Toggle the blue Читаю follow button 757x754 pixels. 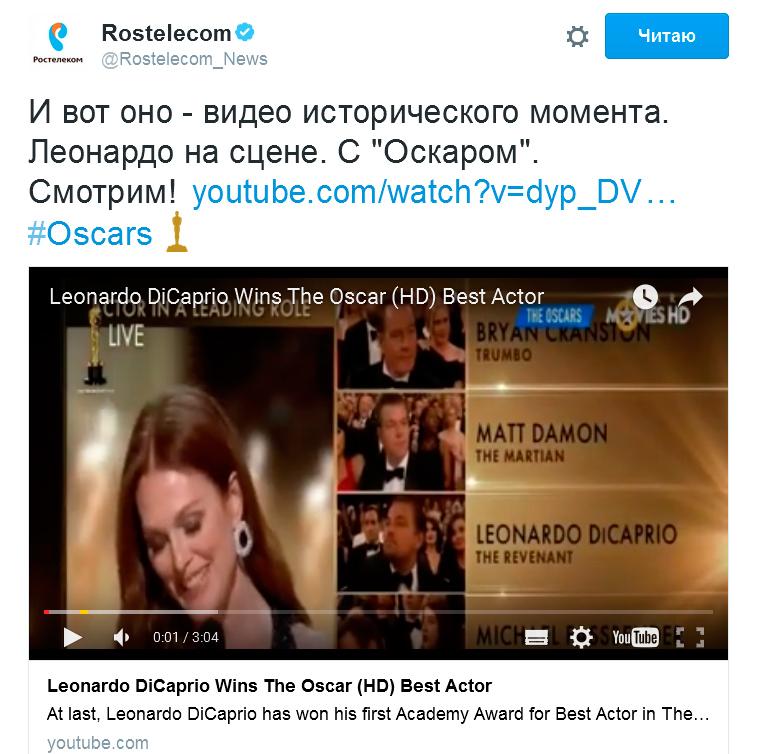(666, 36)
